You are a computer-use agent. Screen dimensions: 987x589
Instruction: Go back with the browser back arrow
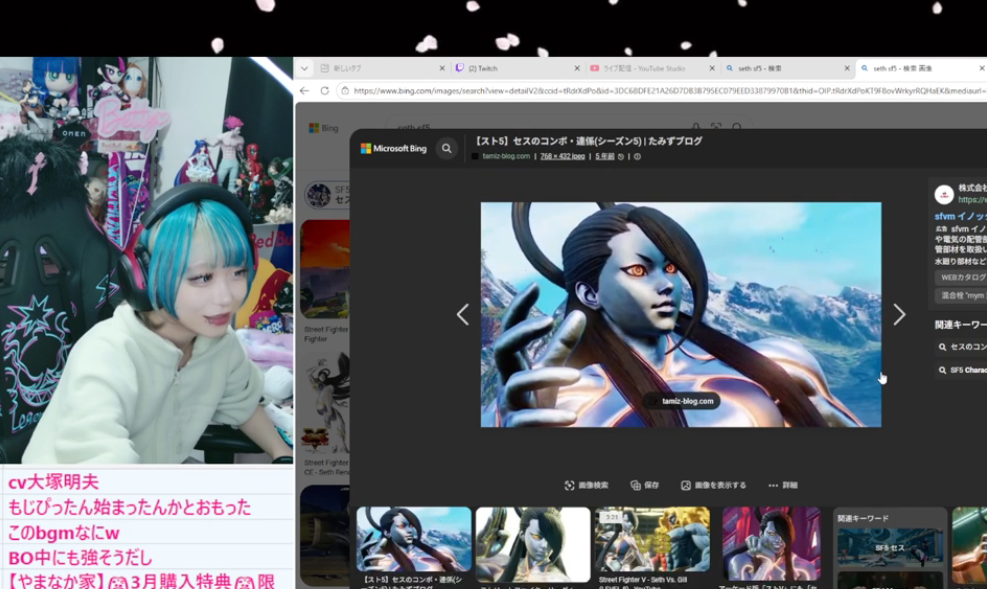coord(305,91)
